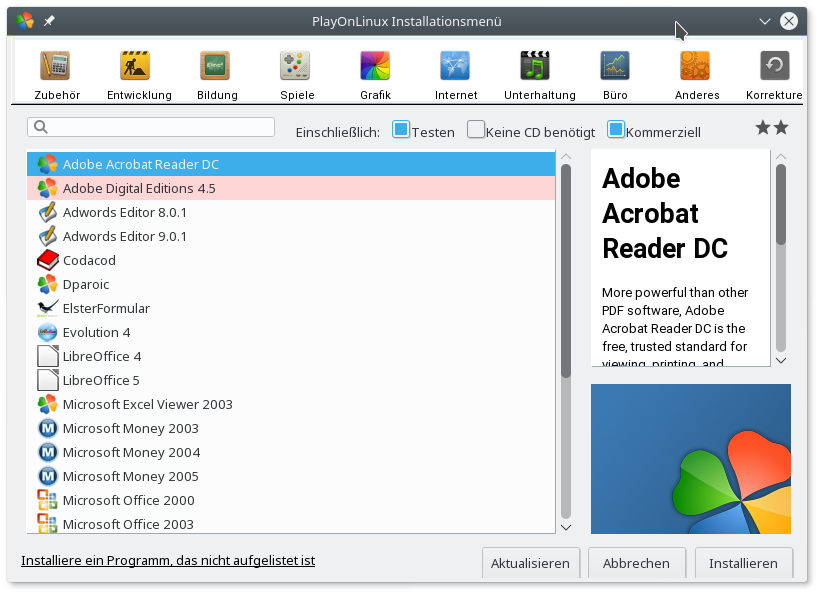
Task: Click the unlisted program install link
Action: 168,561
